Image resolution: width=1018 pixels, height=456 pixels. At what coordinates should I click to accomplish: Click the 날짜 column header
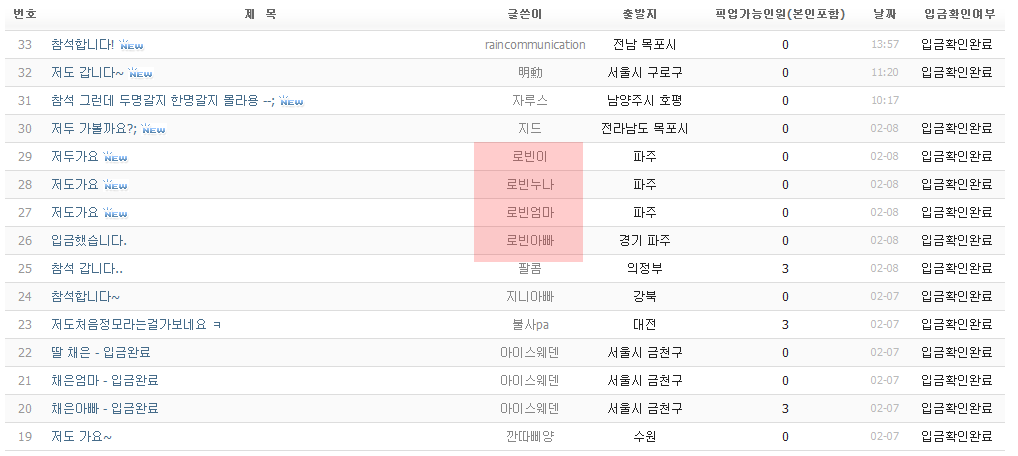pos(885,14)
